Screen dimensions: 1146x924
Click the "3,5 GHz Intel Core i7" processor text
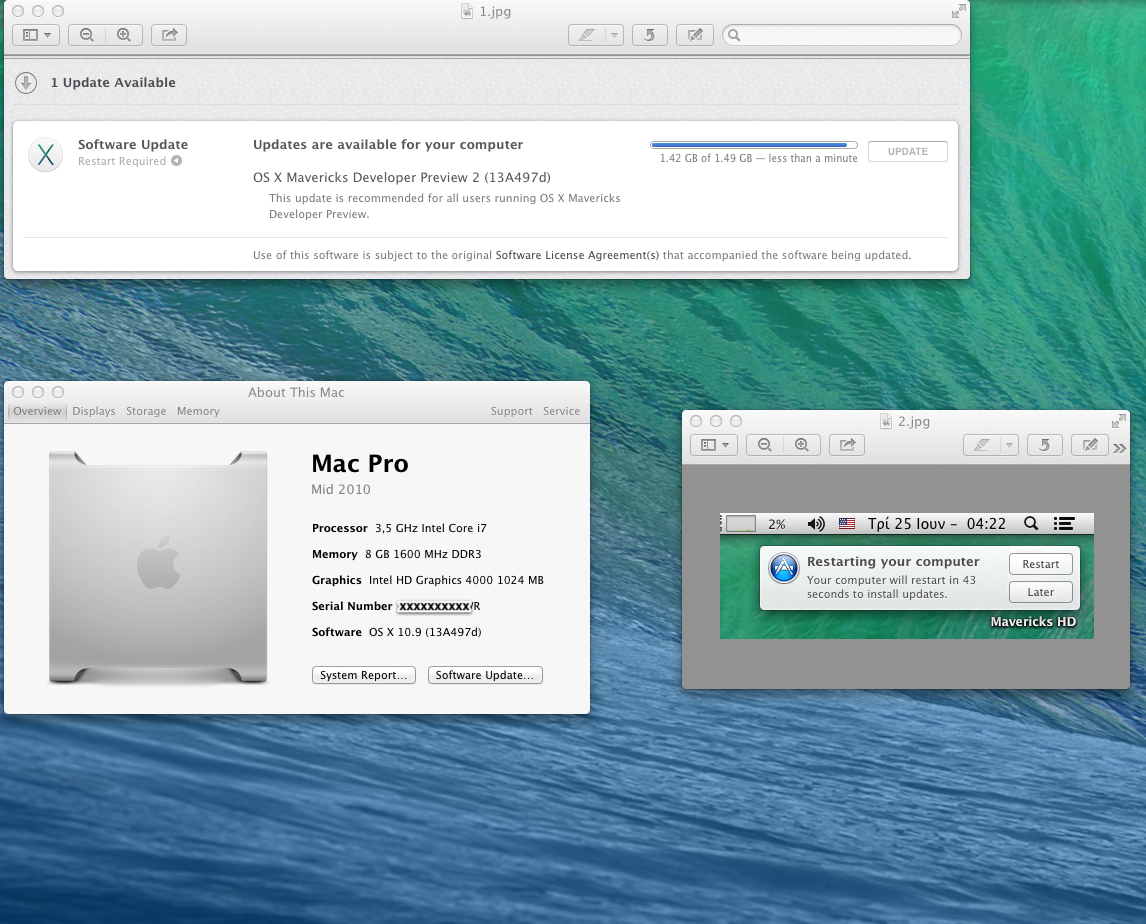[x=431, y=528]
